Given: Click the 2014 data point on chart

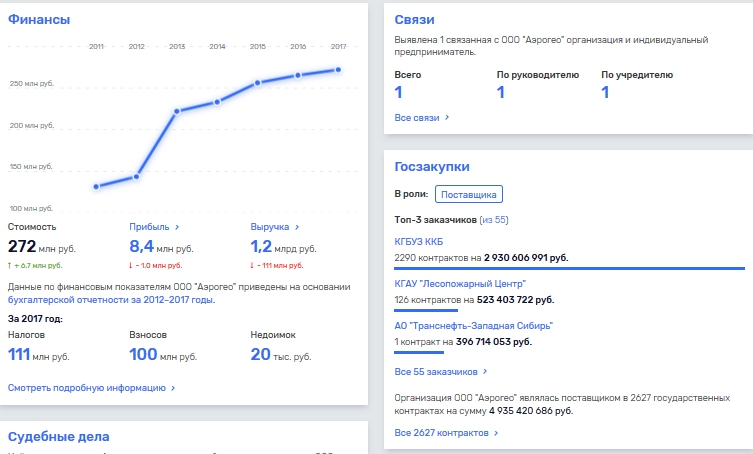Looking at the screenshot, I should (217, 102).
